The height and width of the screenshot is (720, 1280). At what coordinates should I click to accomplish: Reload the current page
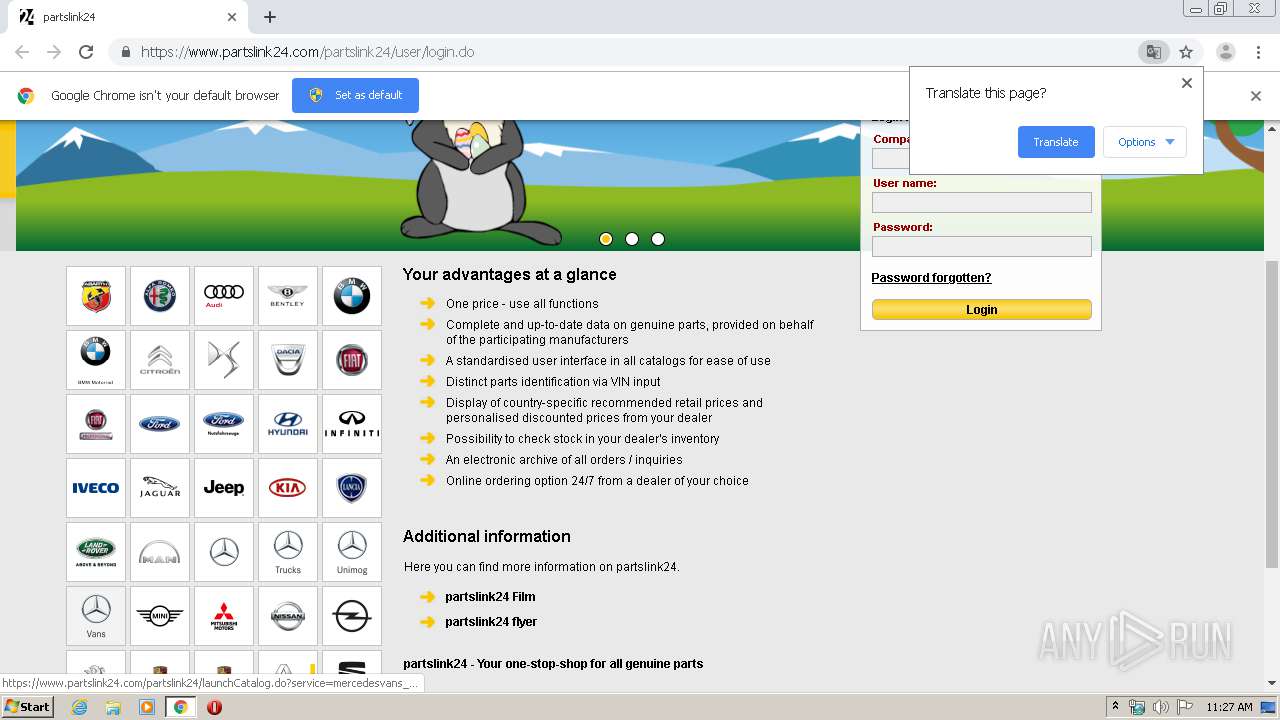pos(86,52)
